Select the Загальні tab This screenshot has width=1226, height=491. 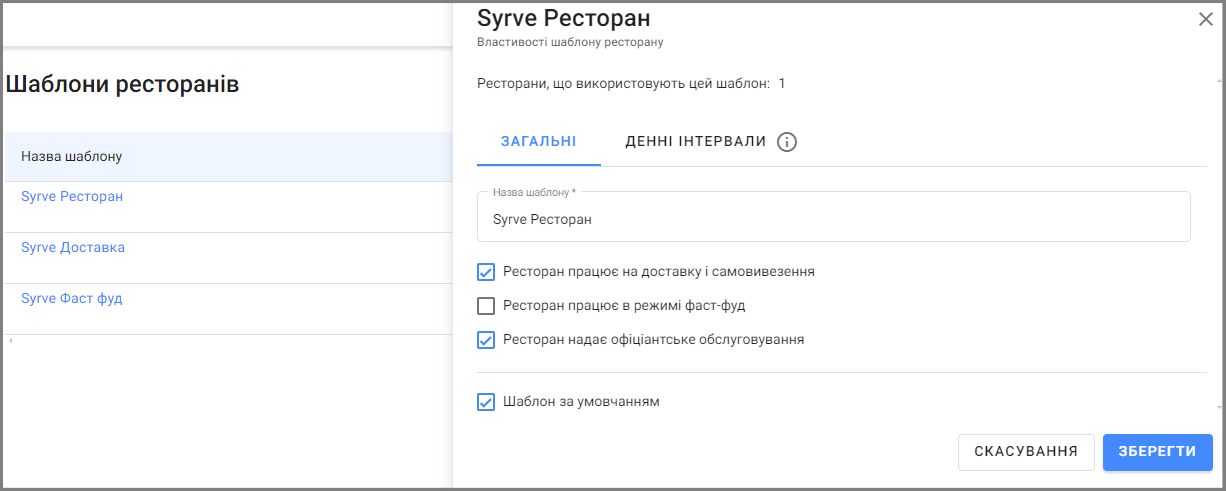539,142
